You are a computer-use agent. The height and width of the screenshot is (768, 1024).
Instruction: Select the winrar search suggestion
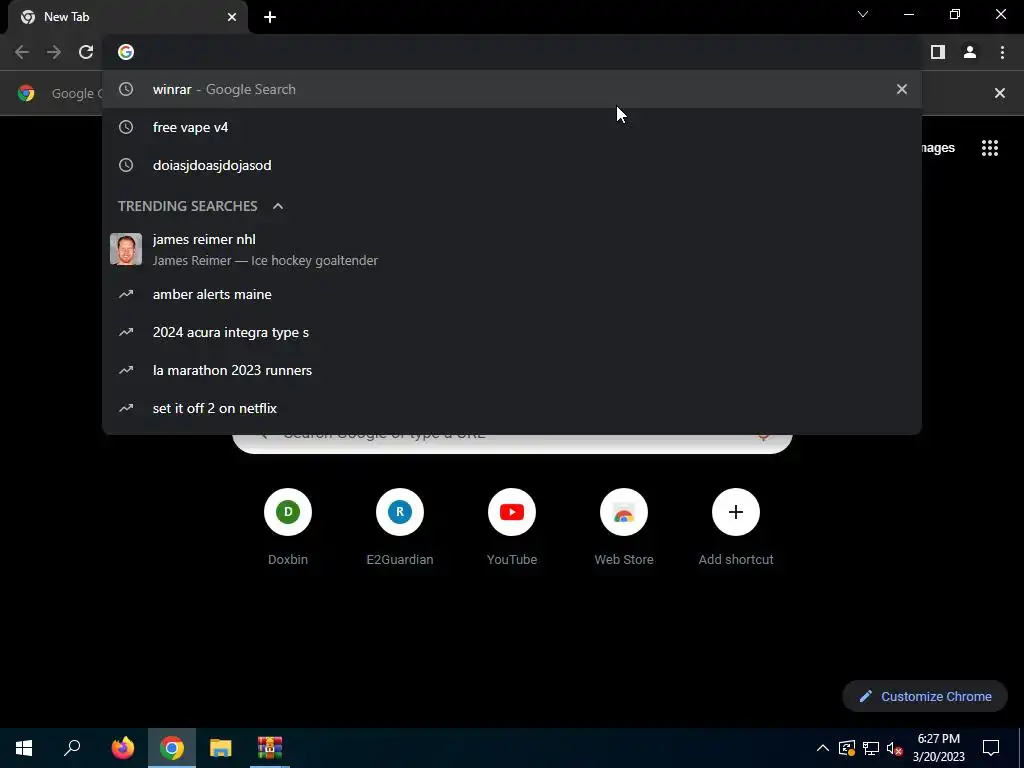point(512,89)
